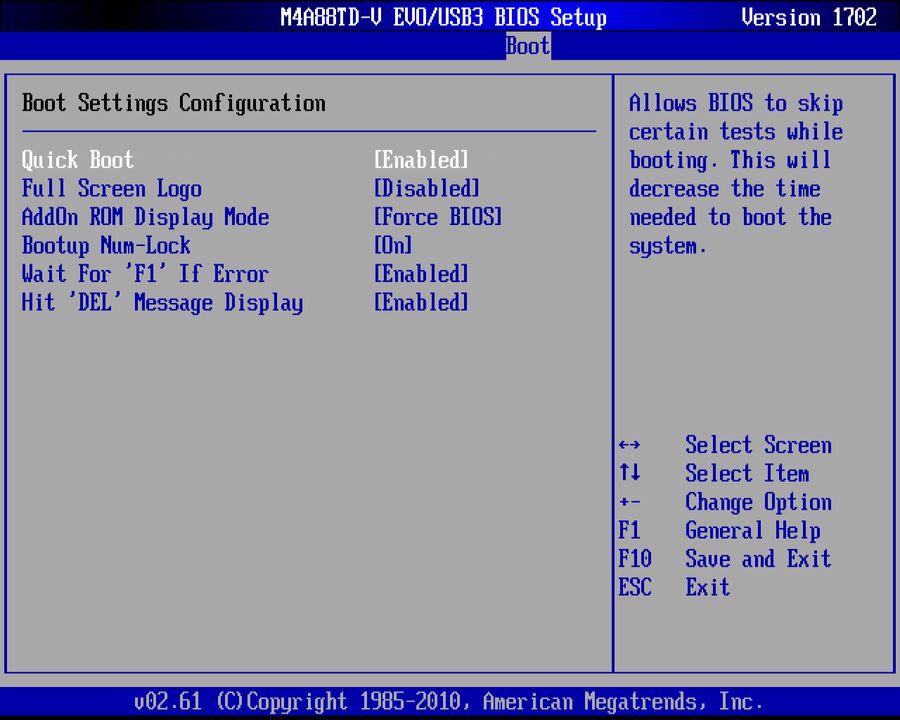This screenshot has height=720, width=900.
Task: Click the [Enabled] value beside Quick Boot
Action: [x=420, y=160]
